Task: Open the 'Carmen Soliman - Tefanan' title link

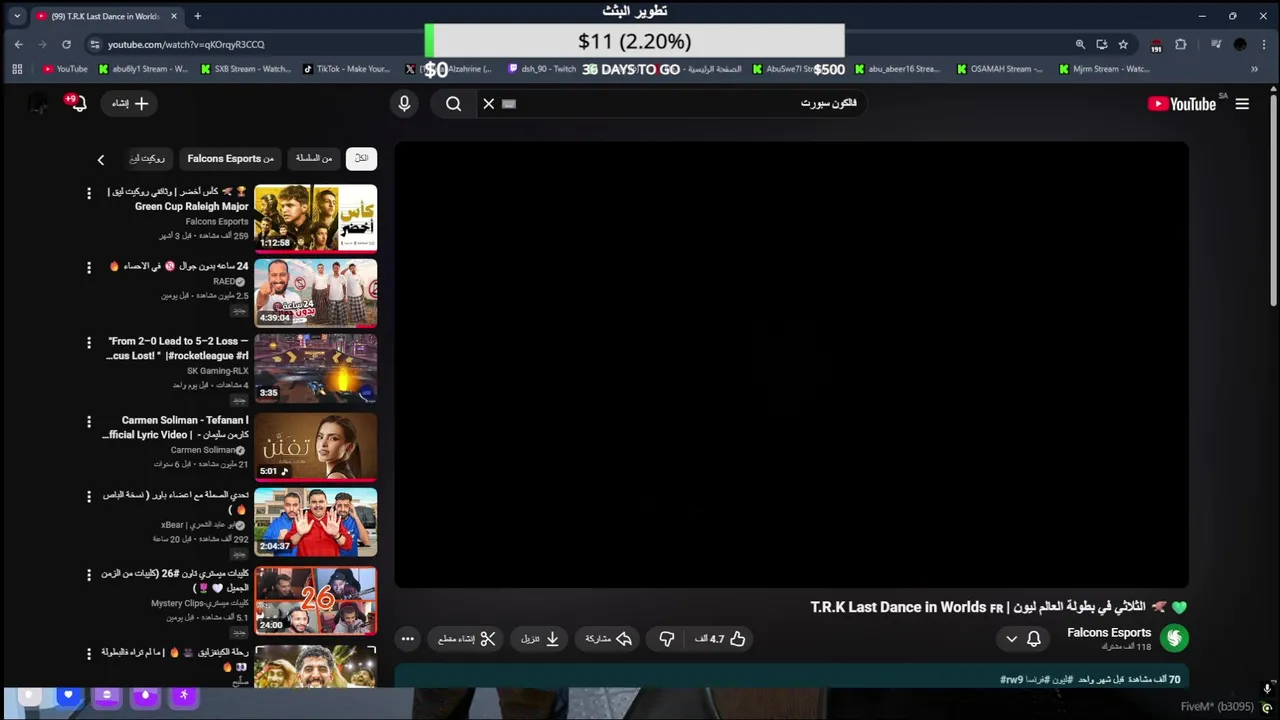Action: pos(176,428)
